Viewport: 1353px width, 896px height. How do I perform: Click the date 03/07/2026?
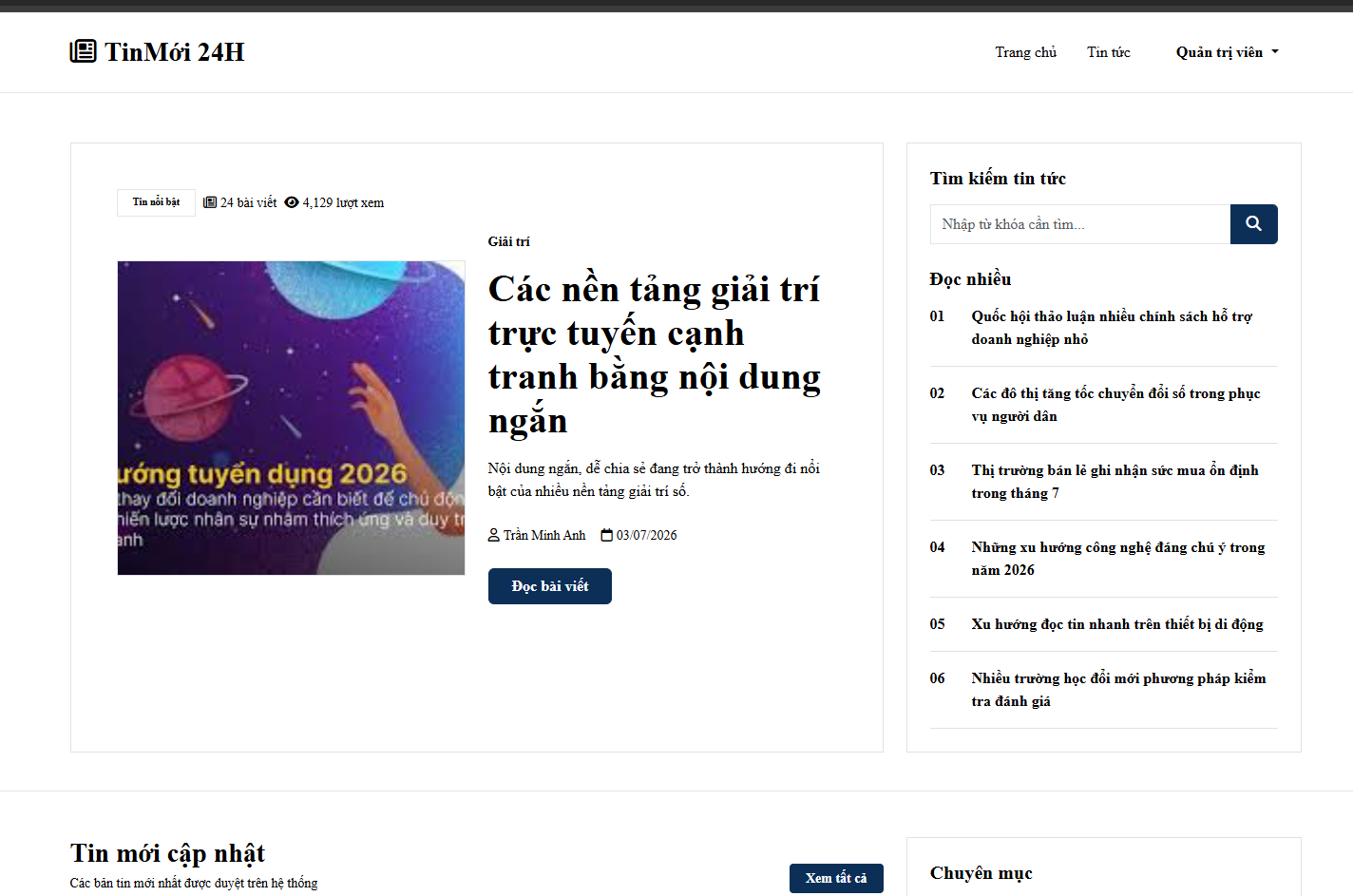pyautogui.click(x=647, y=535)
